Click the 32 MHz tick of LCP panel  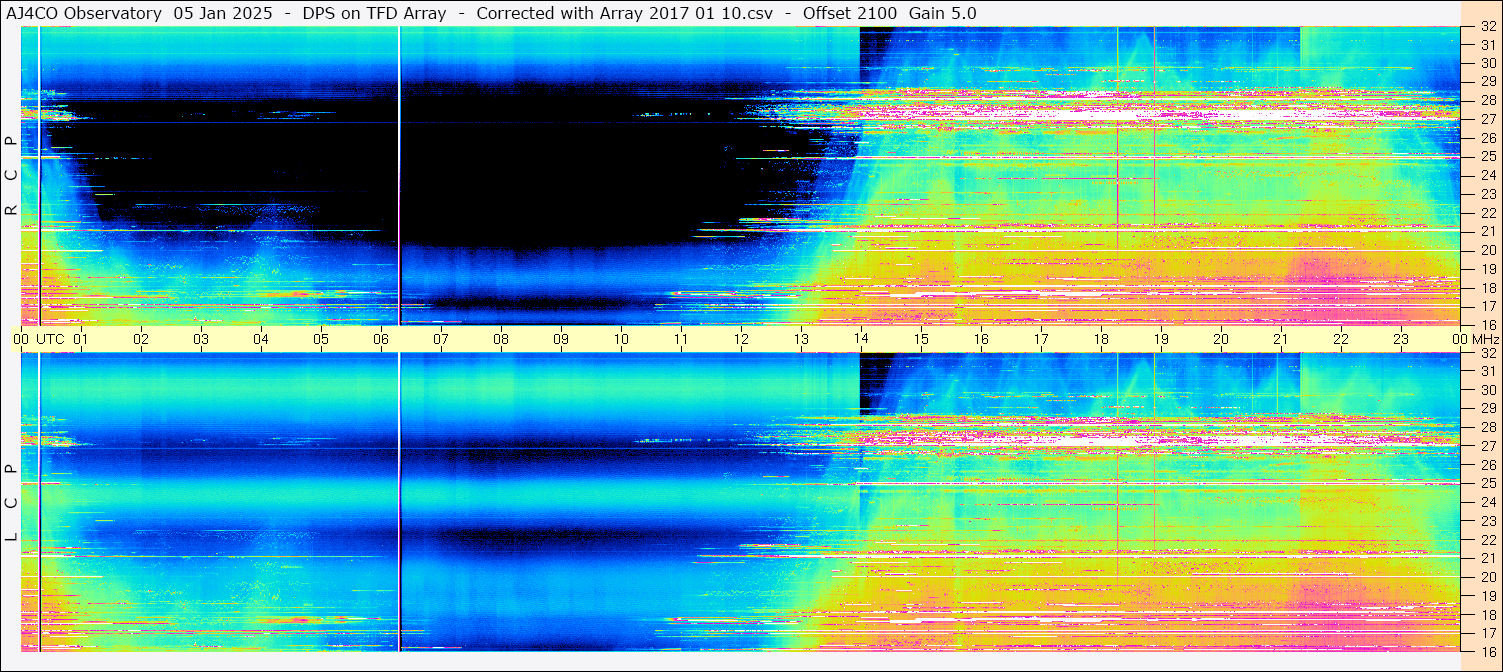[1487, 353]
